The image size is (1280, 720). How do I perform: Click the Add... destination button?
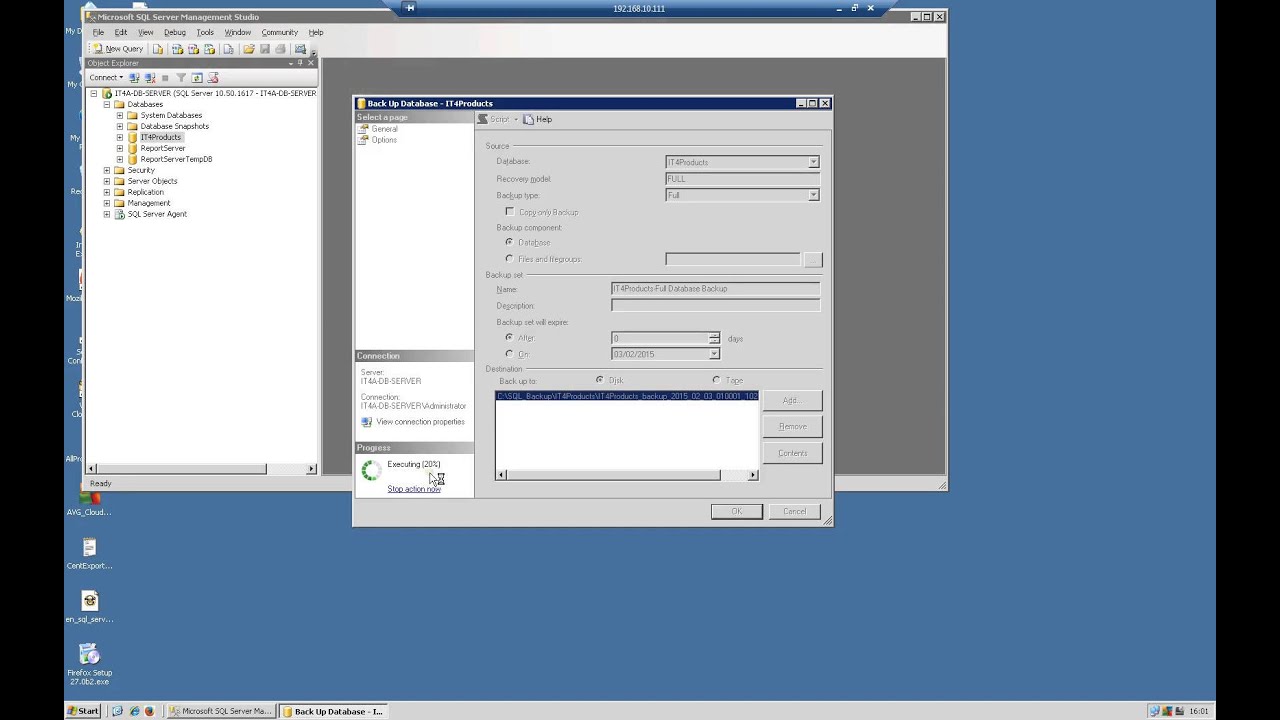click(x=792, y=400)
